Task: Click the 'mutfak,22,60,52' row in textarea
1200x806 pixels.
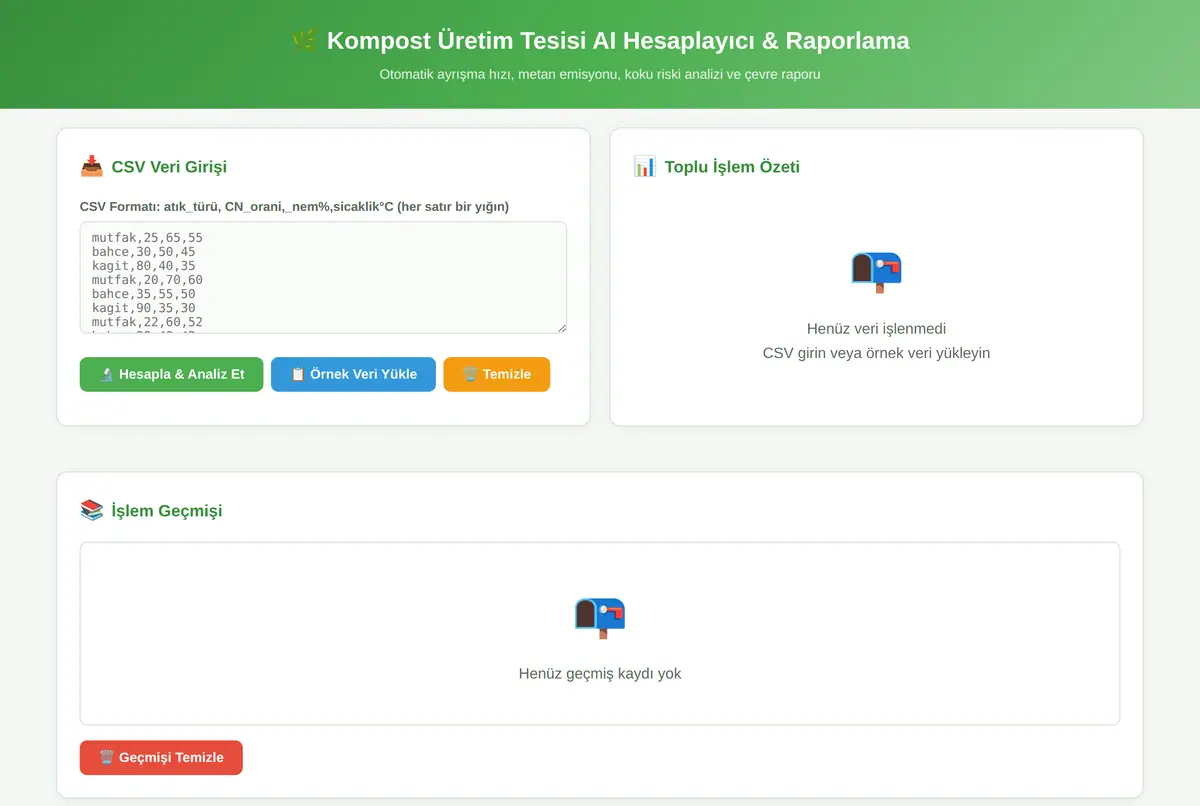Action: [147, 322]
